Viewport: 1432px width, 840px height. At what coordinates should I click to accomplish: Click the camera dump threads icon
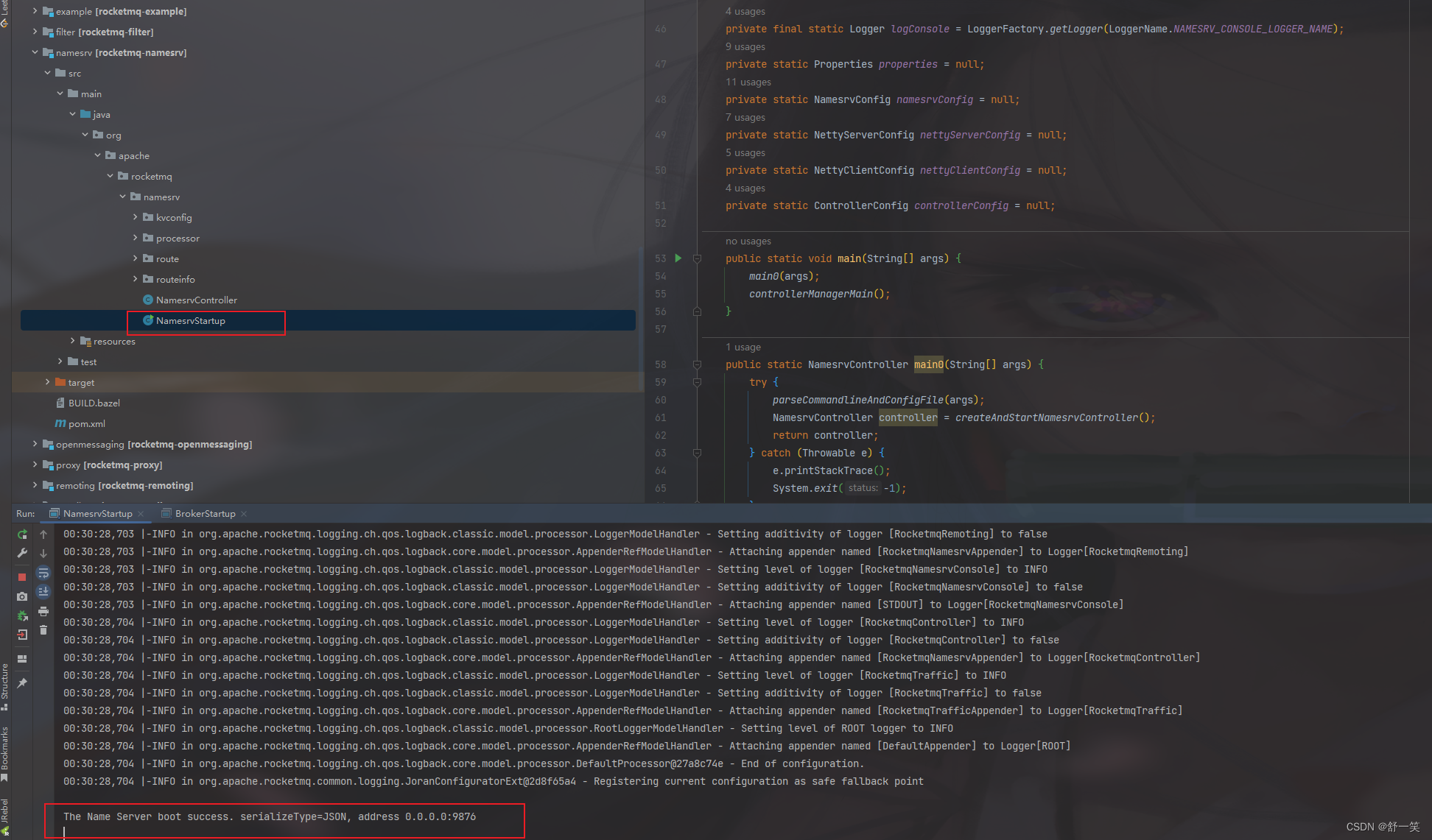[x=22, y=596]
